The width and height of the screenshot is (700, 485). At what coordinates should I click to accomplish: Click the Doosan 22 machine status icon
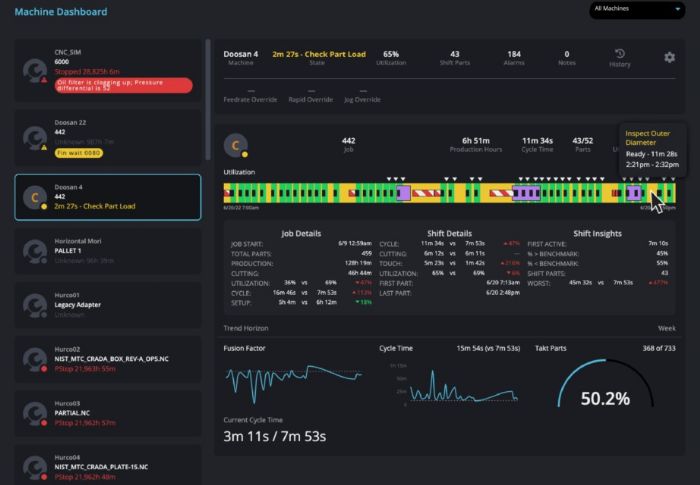(35, 138)
